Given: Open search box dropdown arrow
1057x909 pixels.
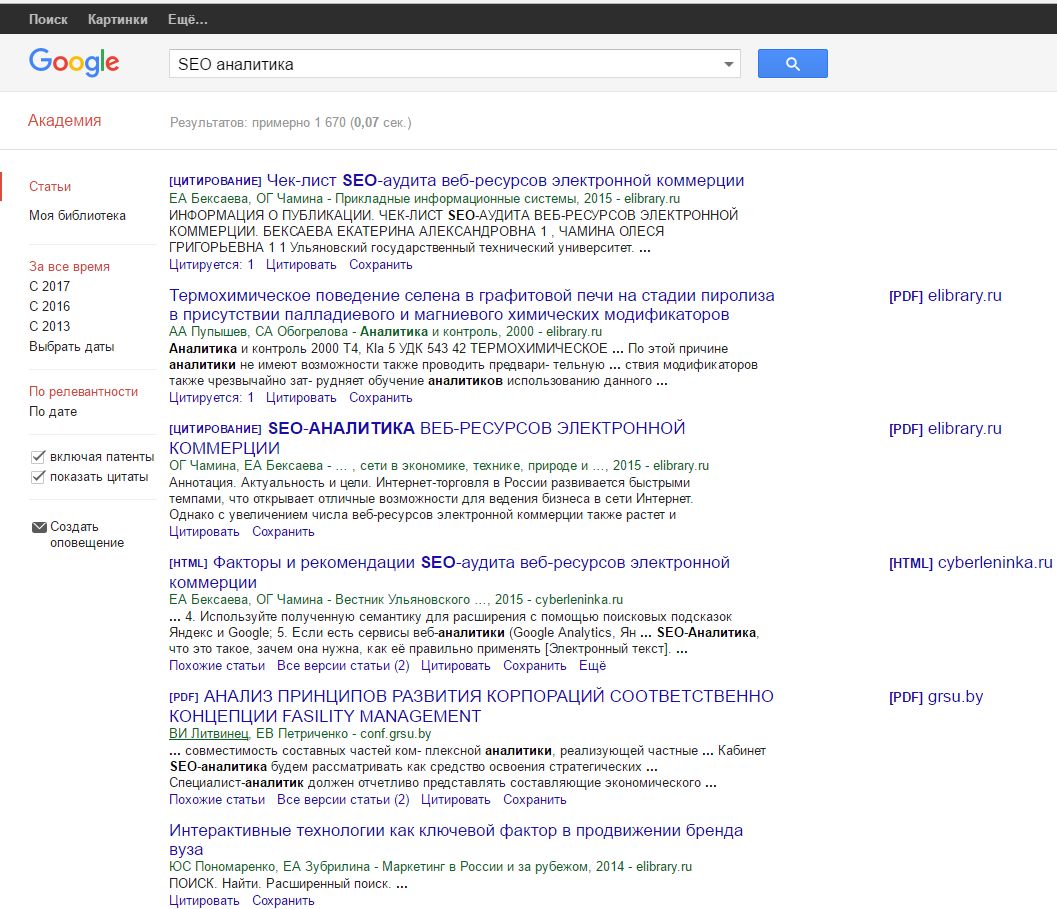Looking at the screenshot, I should tap(728, 65).
